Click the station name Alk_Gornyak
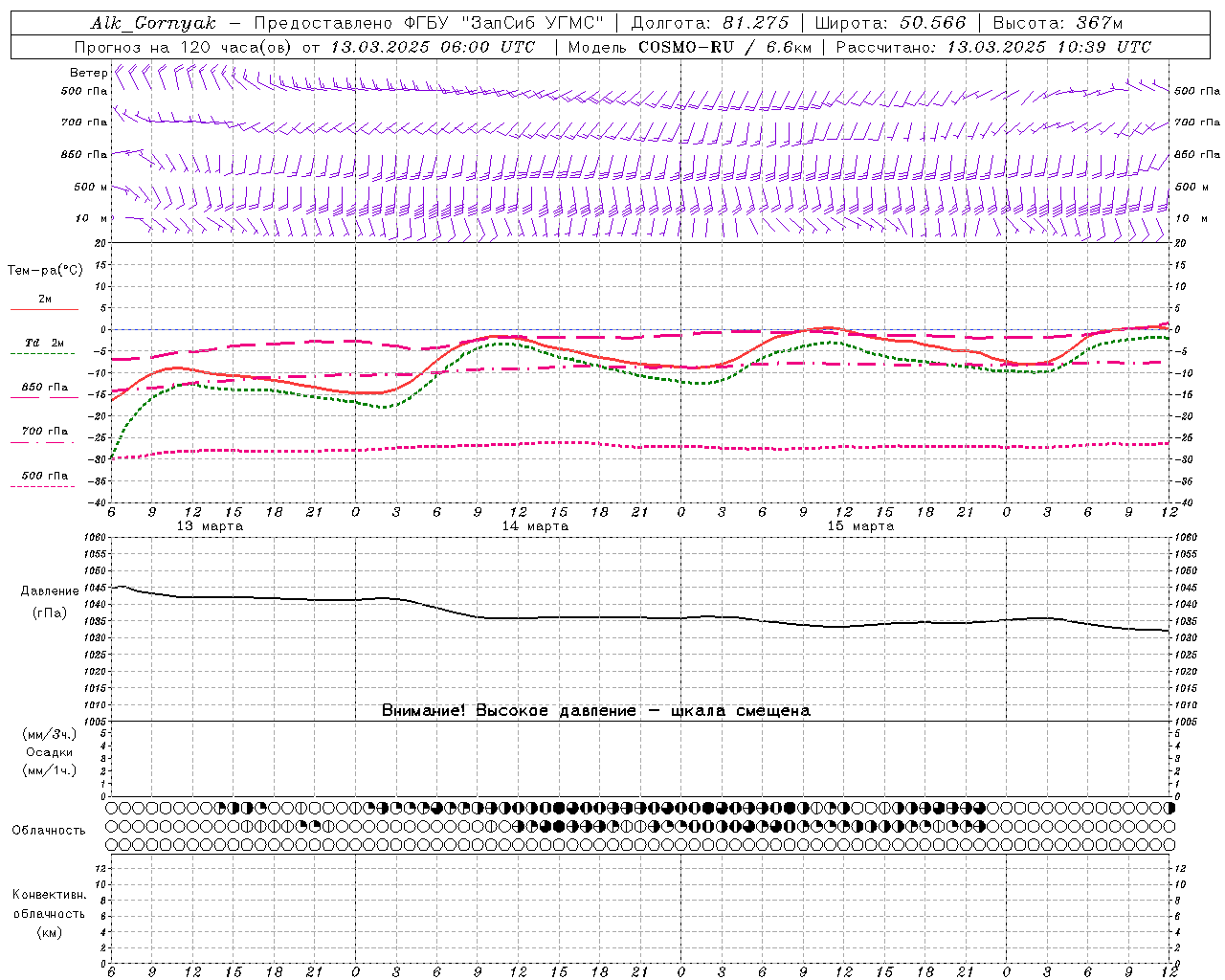This screenshot has width=1225, height=980. click(x=153, y=23)
